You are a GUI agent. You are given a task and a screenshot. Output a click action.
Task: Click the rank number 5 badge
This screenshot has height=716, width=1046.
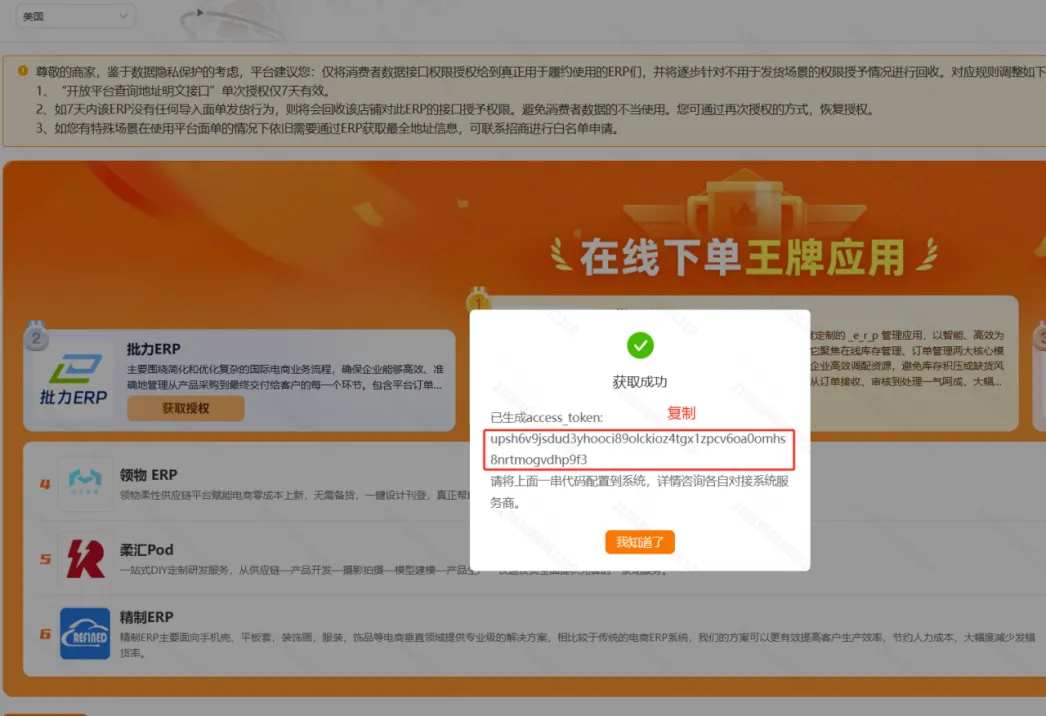pos(45,559)
